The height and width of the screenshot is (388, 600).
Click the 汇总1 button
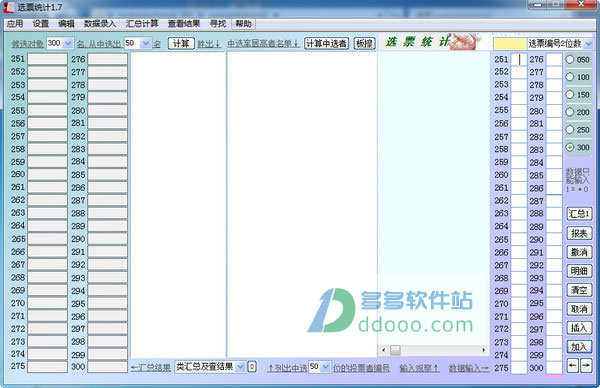click(x=579, y=214)
